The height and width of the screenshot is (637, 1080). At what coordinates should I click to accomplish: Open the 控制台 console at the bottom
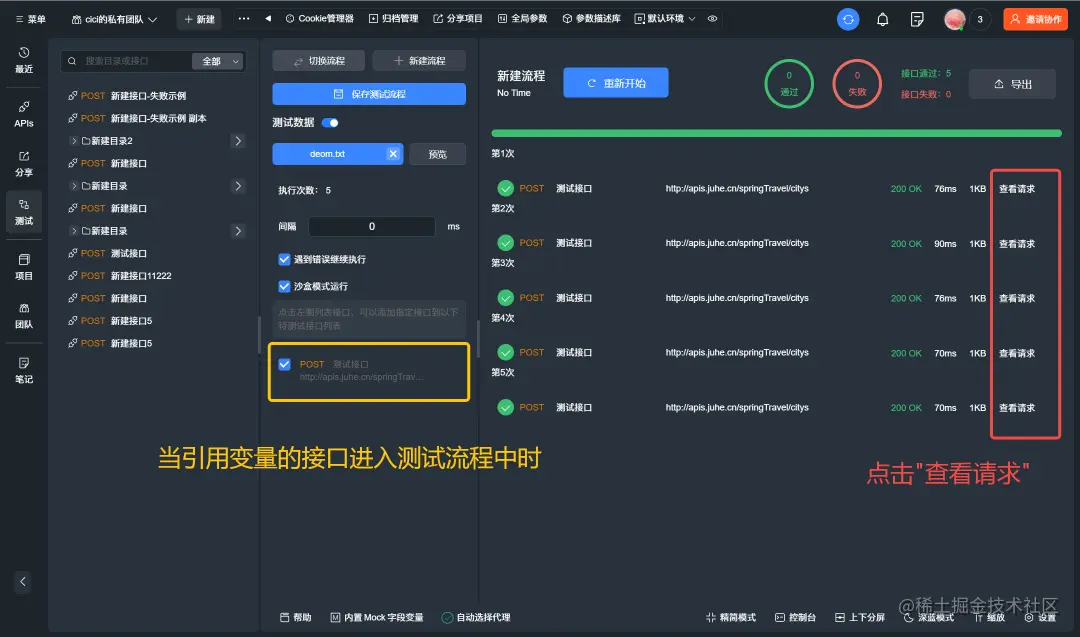pos(796,617)
